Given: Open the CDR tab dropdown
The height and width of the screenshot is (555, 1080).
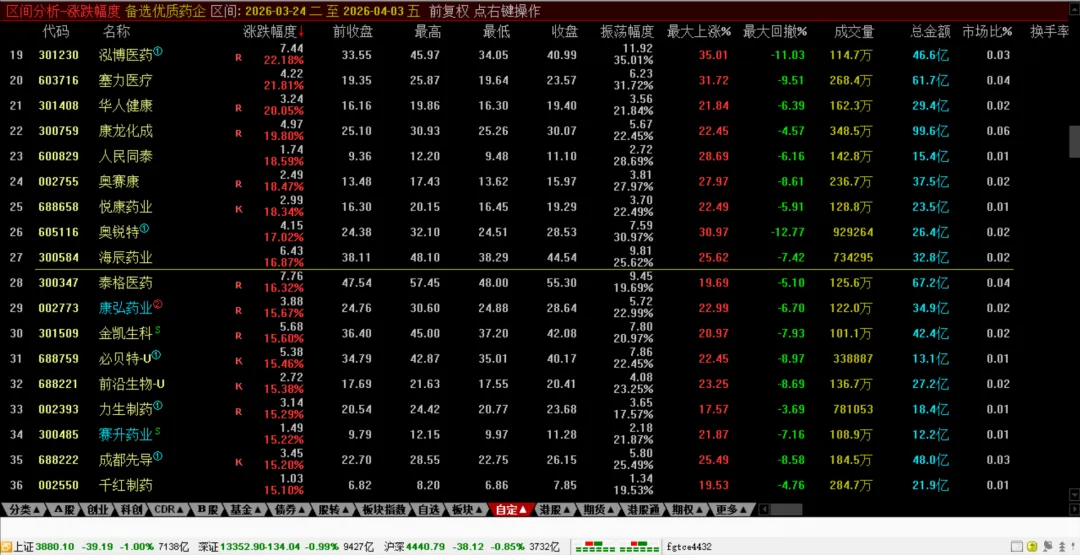Looking at the screenshot, I should [x=168, y=510].
